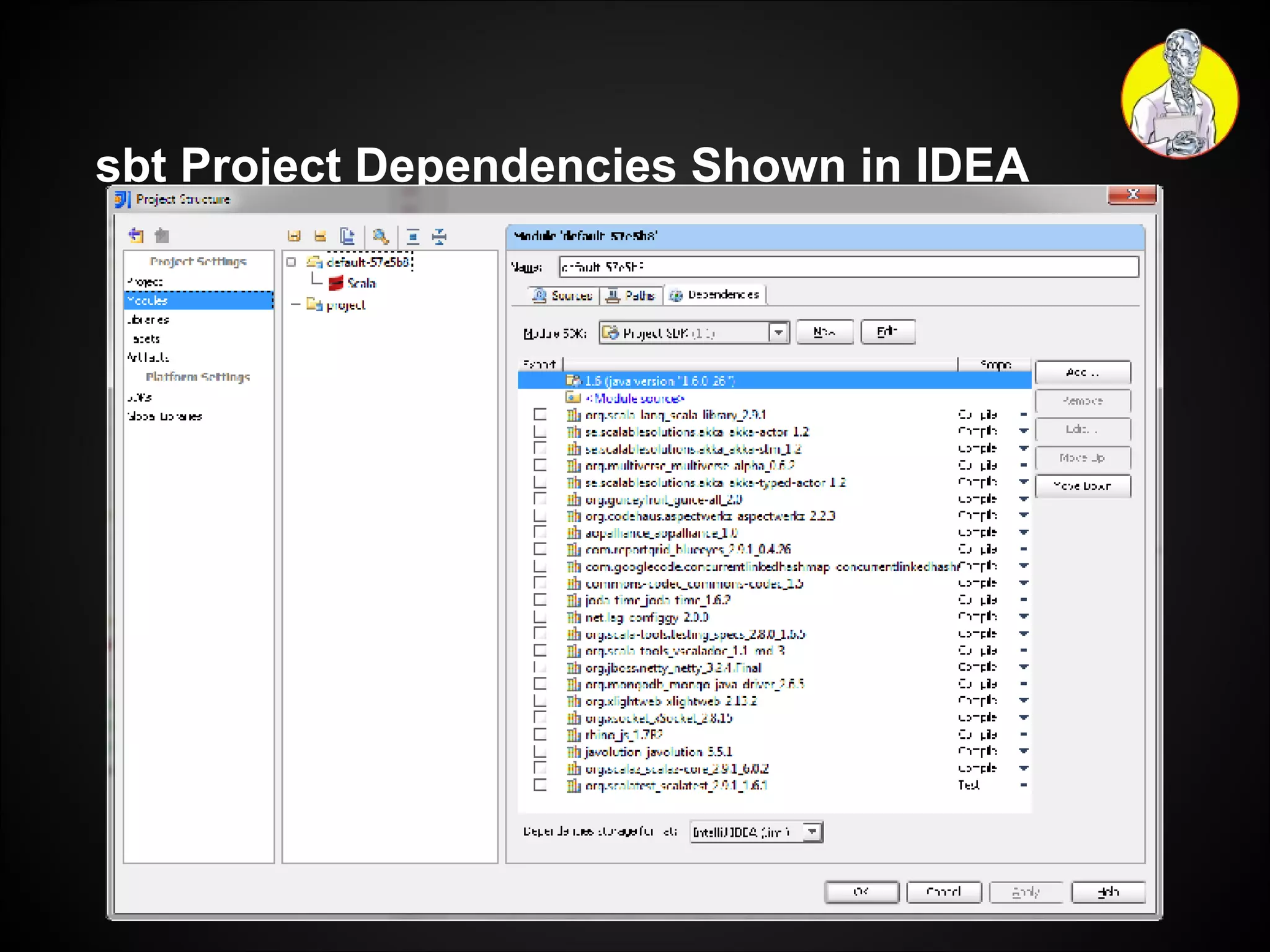
Task: Open Project under Project Settings
Action: coord(145,281)
